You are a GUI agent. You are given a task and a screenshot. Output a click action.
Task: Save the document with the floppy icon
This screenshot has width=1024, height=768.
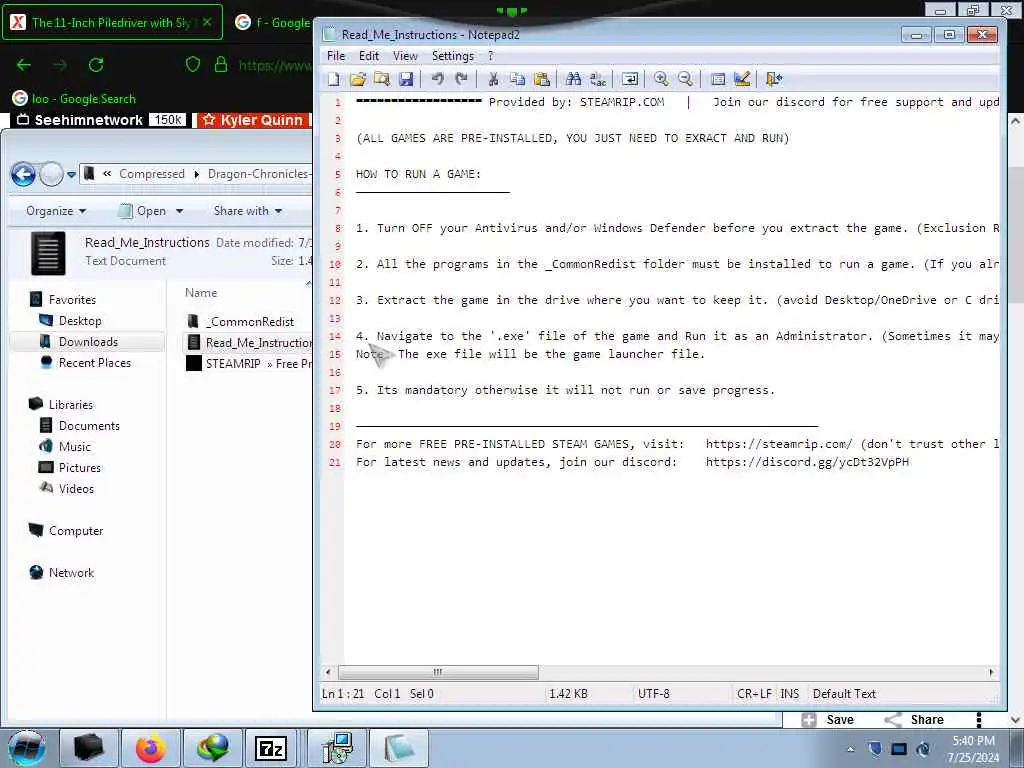pos(406,79)
